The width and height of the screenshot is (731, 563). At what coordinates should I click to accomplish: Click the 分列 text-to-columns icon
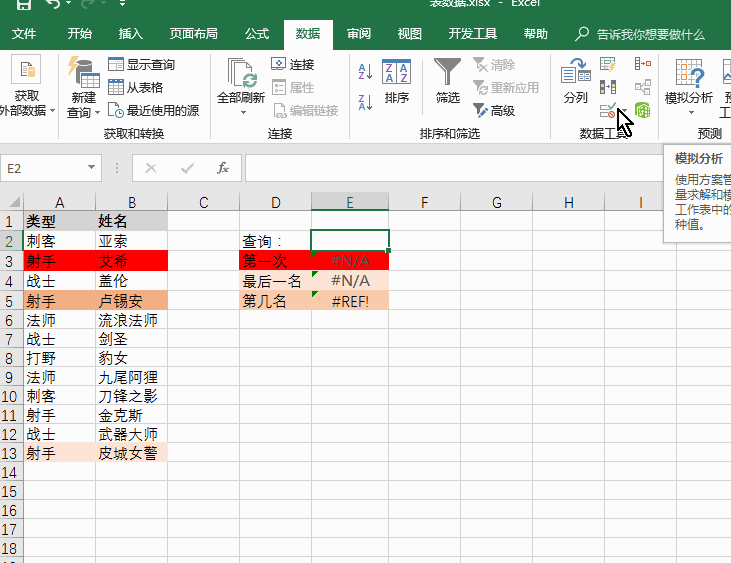(x=575, y=81)
